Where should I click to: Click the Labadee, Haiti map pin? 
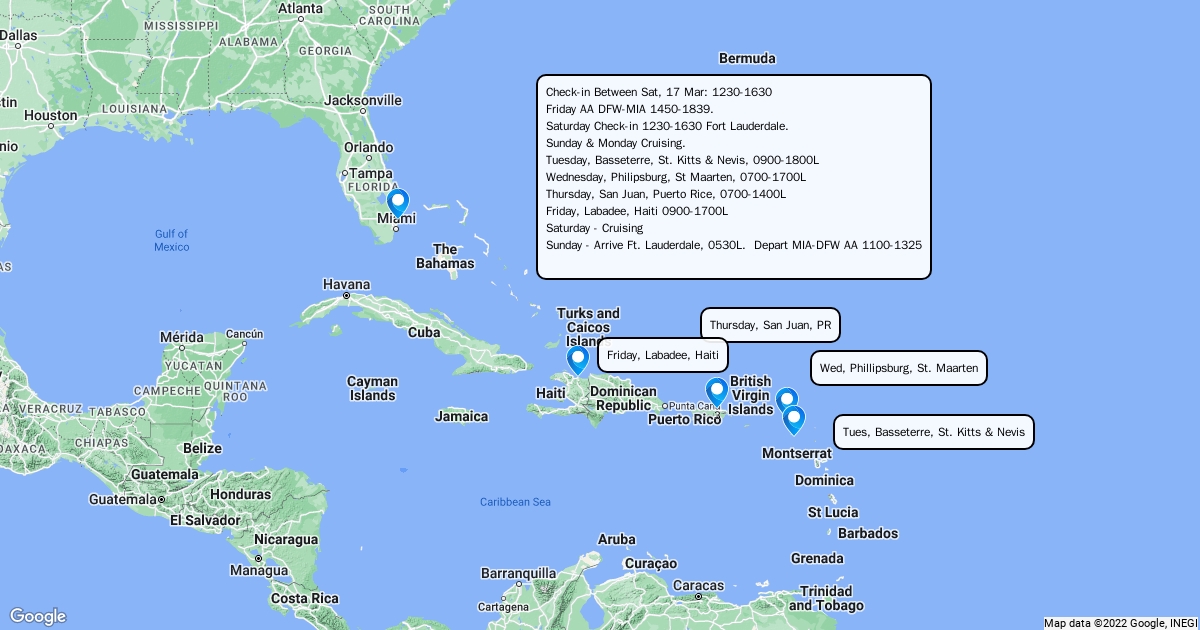pos(577,360)
